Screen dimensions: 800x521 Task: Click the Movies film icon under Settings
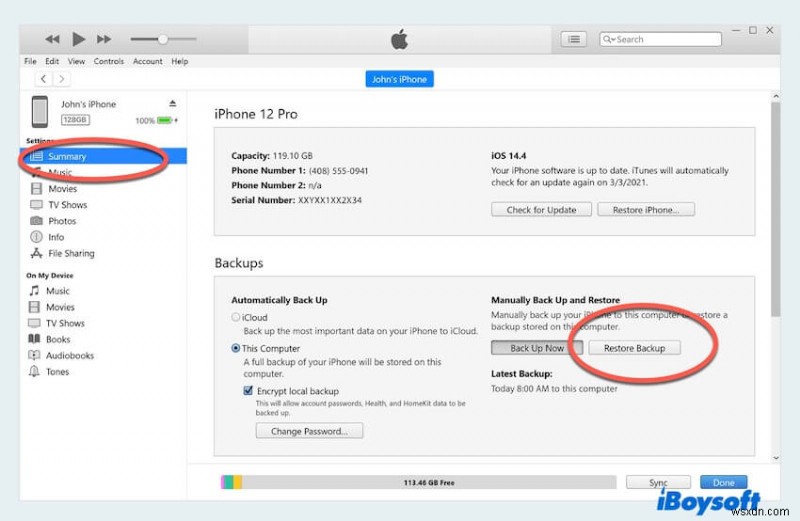pyautogui.click(x=36, y=189)
